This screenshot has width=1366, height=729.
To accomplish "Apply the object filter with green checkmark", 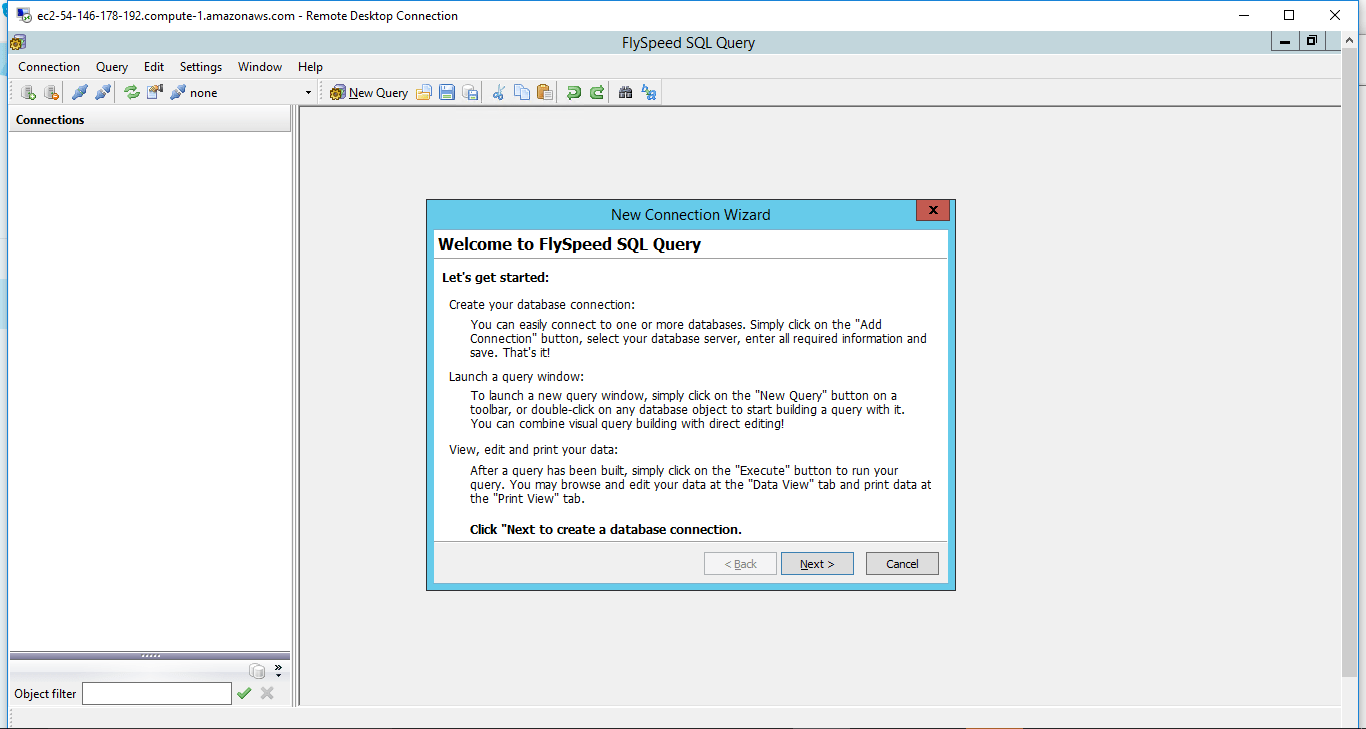I will [x=245, y=693].
